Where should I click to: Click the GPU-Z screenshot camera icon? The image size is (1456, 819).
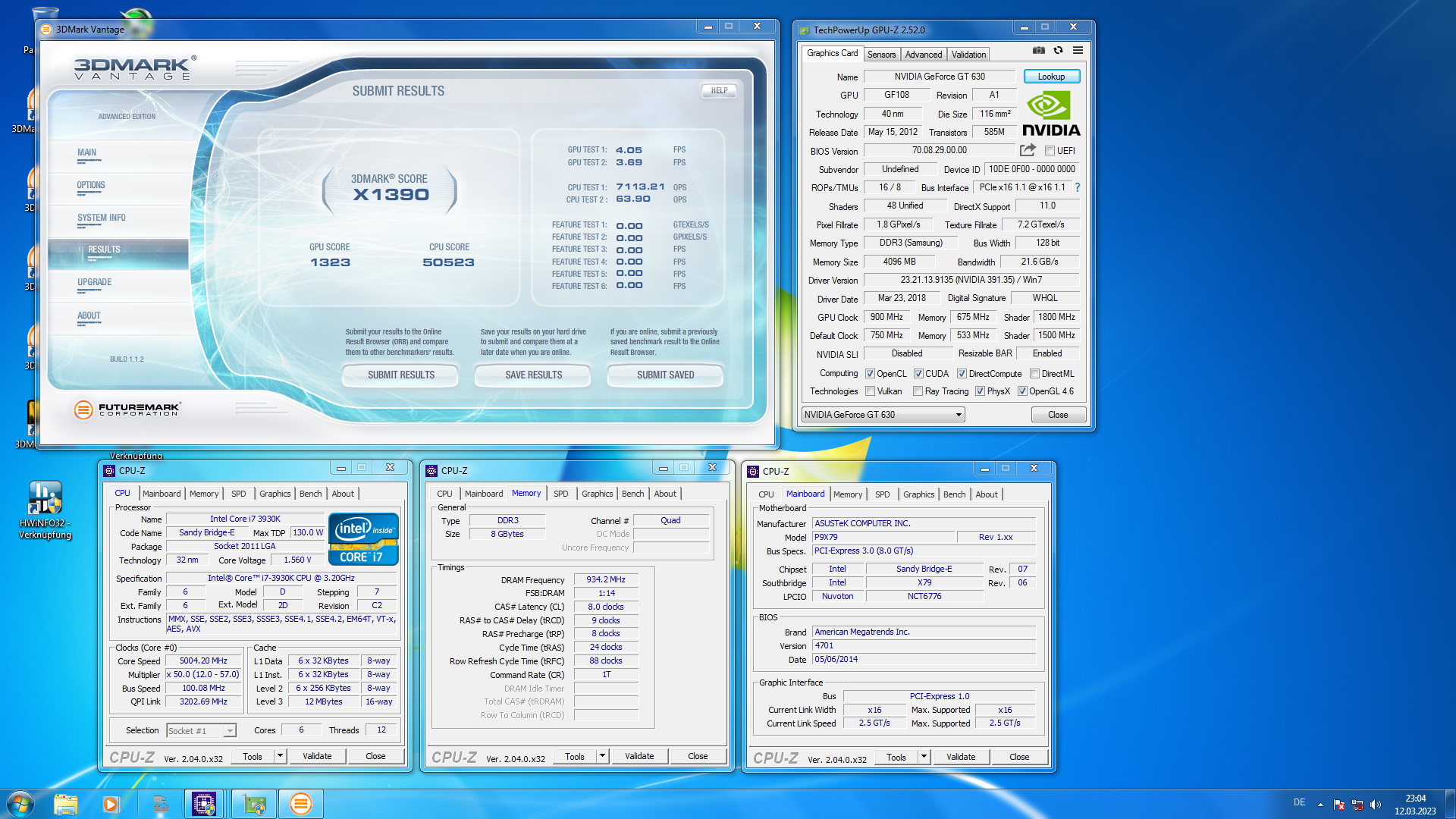point(1038,51)
